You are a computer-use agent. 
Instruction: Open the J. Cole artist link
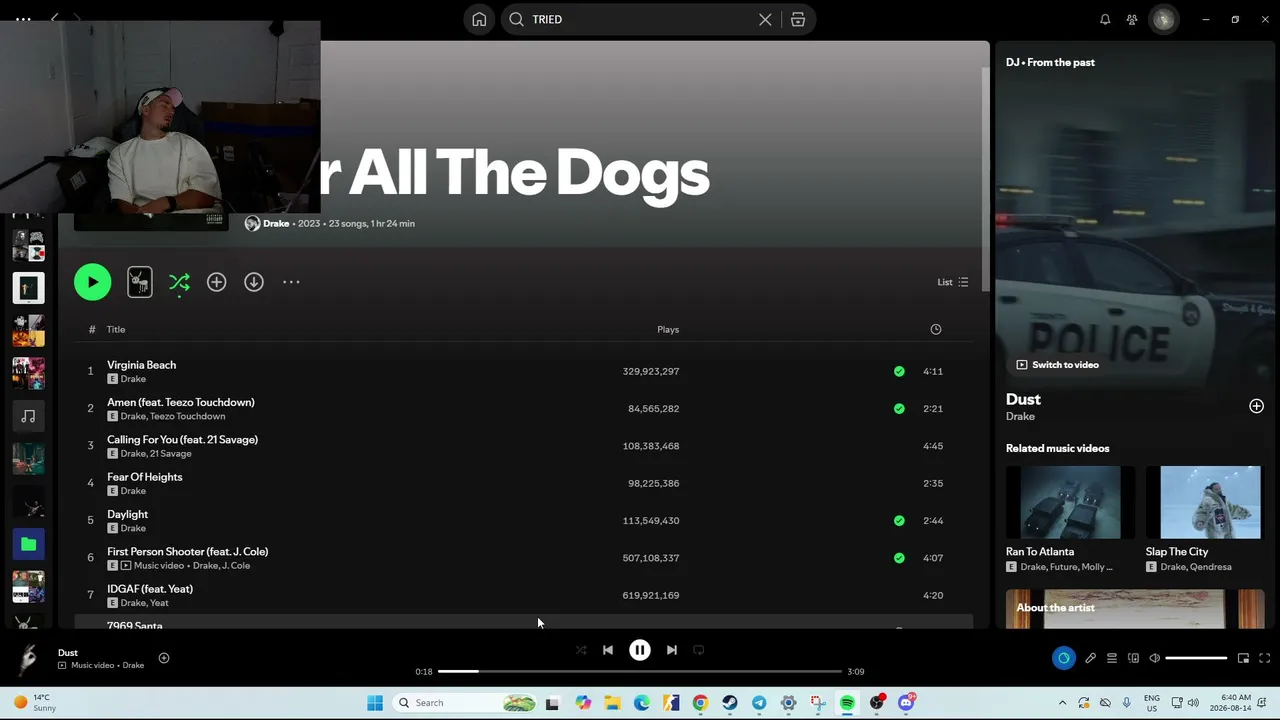[235, 566]
